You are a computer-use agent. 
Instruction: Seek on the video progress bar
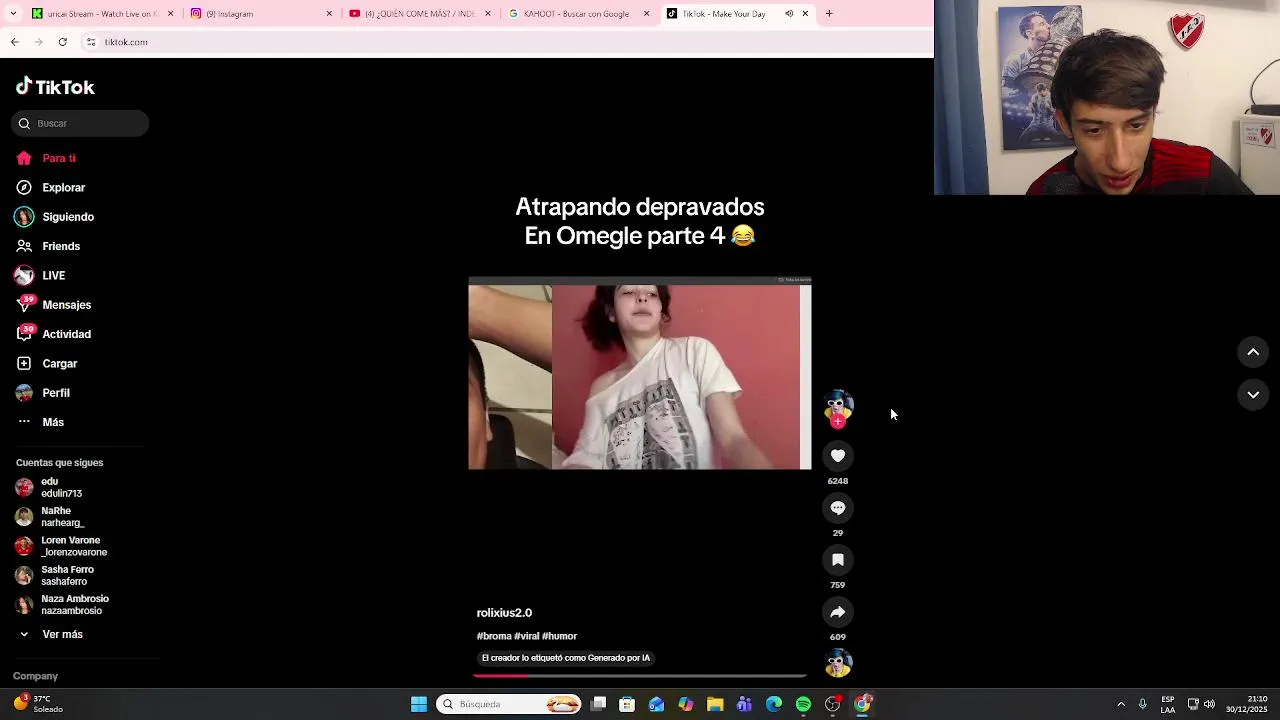tap(640, 676)
